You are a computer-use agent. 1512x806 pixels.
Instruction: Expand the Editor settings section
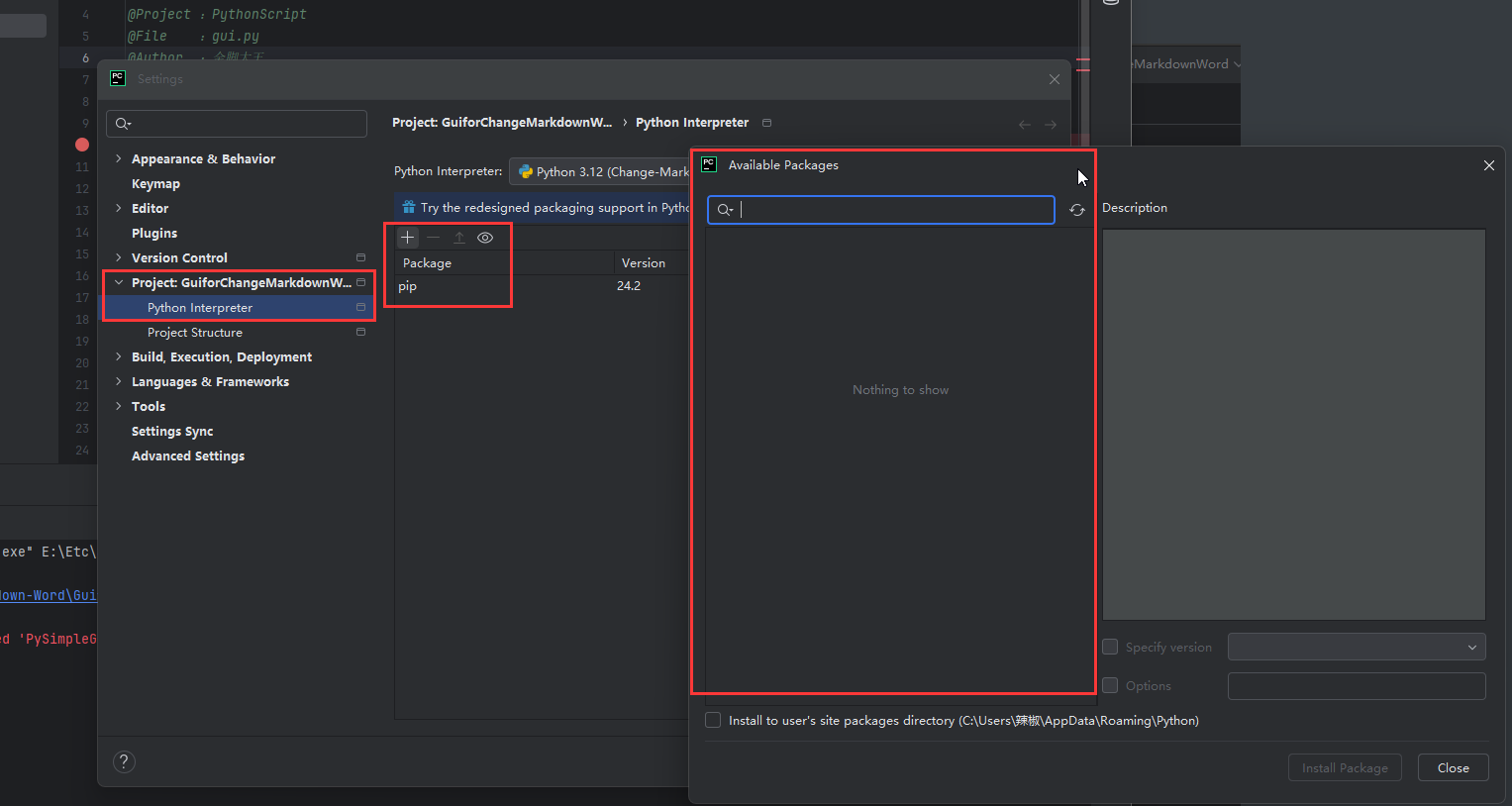tap(119, 208)
